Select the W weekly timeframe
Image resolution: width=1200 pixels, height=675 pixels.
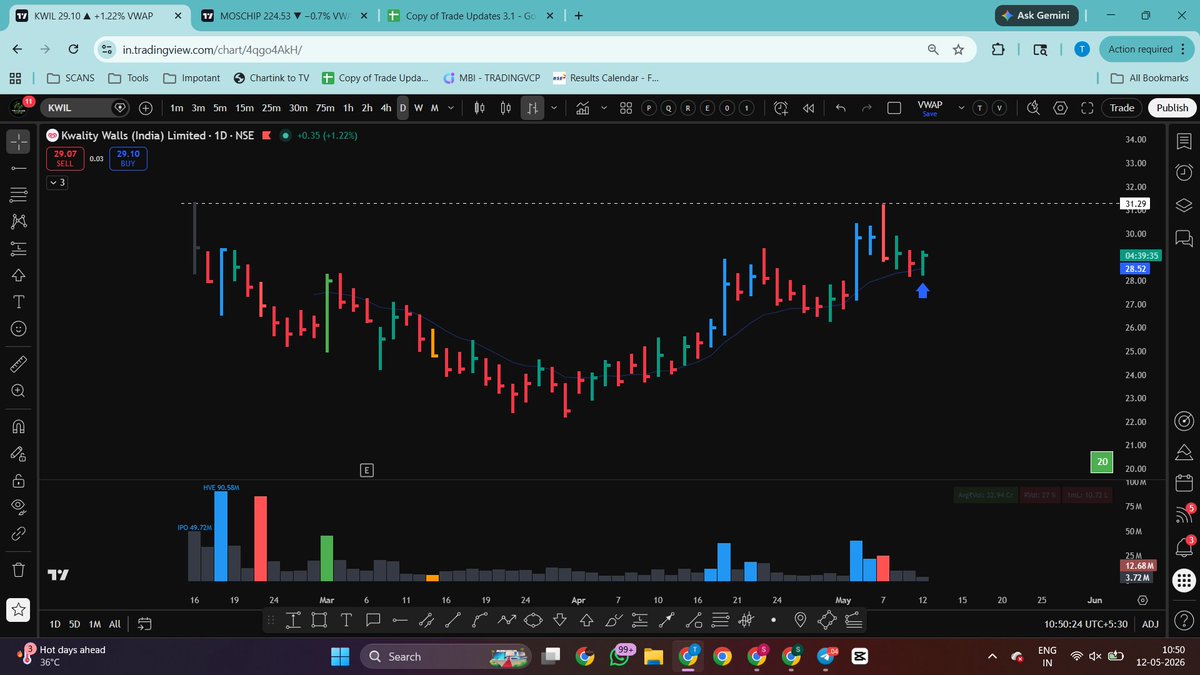pos(418,108)
